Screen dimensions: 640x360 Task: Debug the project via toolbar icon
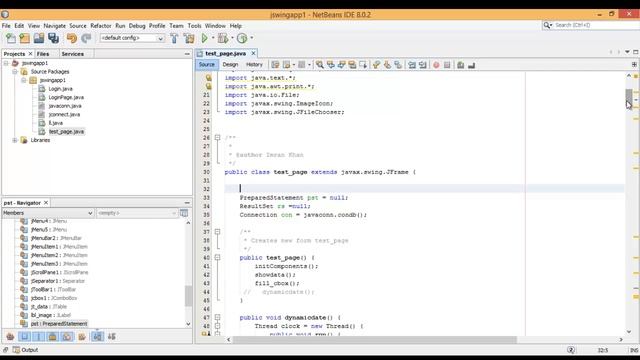(223, 38)
